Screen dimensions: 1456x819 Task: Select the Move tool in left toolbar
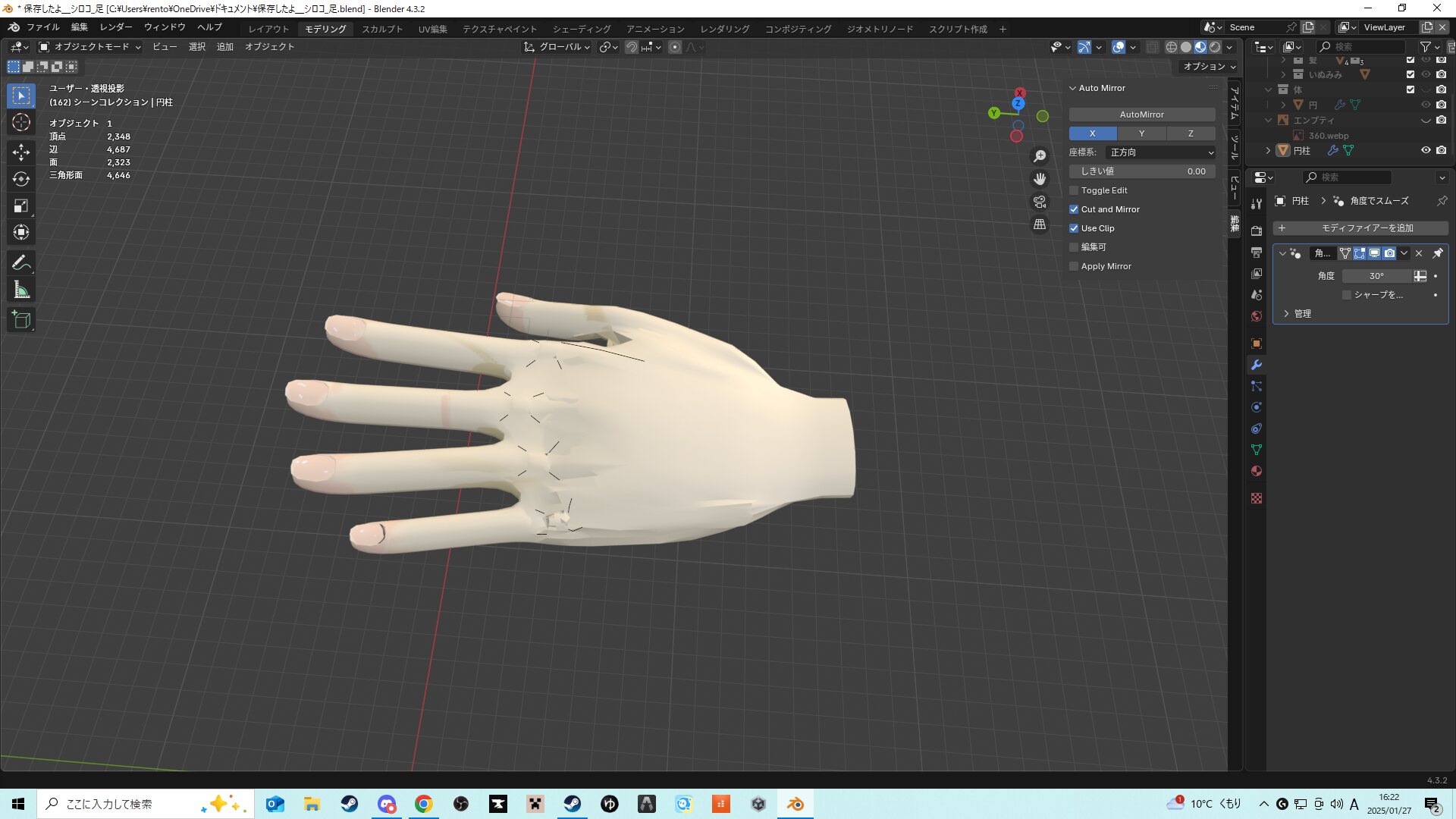click(21, 152)
